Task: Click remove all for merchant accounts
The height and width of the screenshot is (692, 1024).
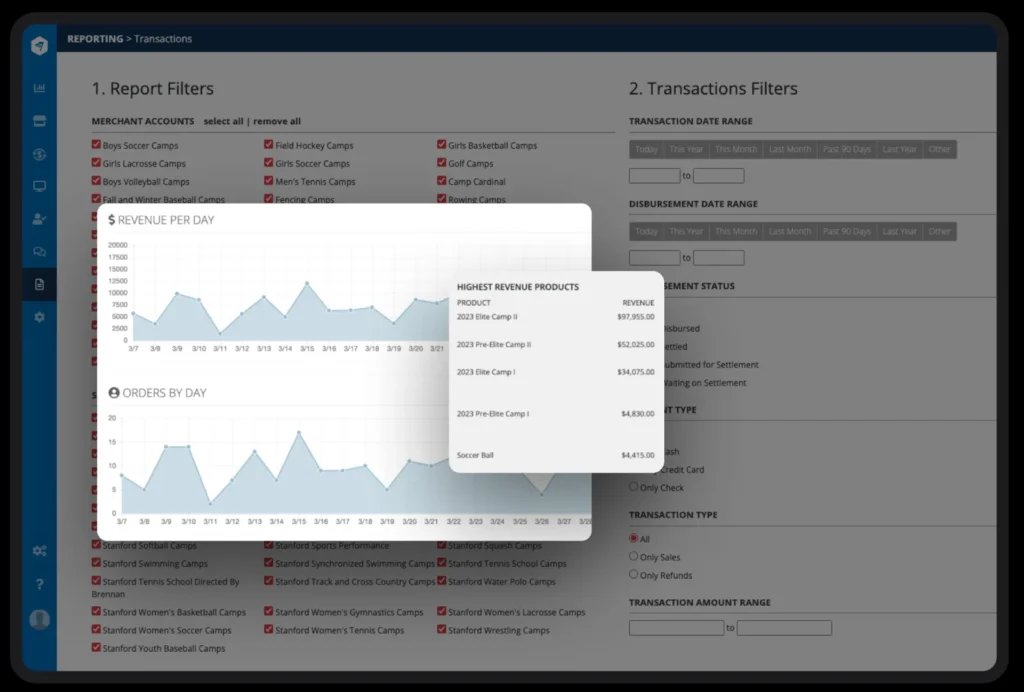Action: [277, 121]
